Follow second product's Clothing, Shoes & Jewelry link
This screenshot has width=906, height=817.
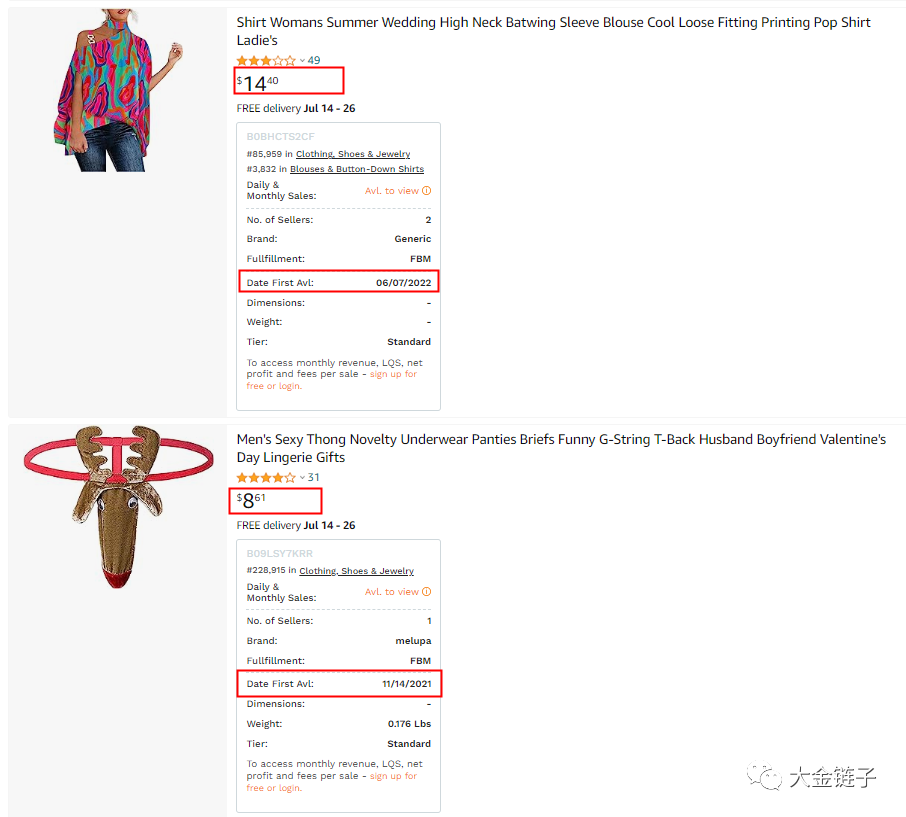[357, 571]
